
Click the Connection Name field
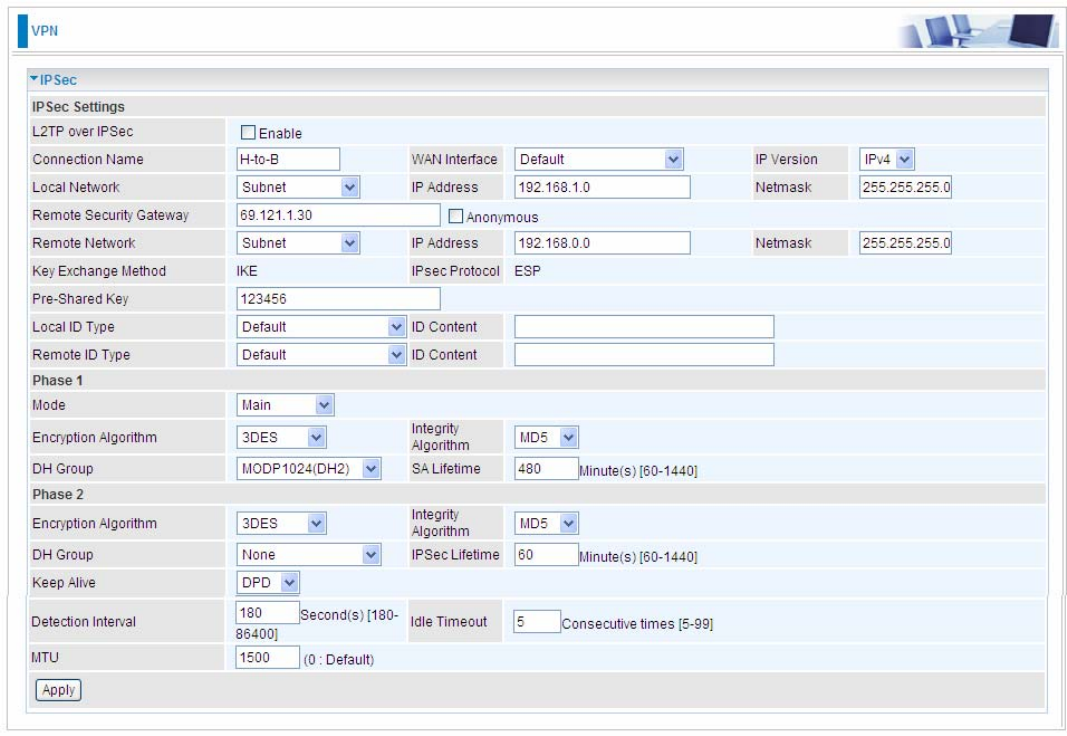pyautogui.click(x=288, y=159)
